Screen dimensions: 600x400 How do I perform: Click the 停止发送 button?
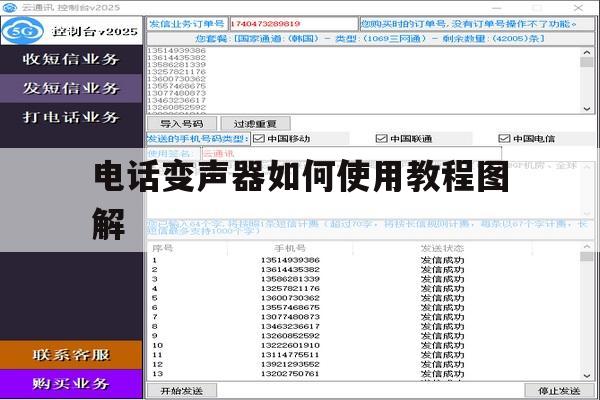pos(559,391)
